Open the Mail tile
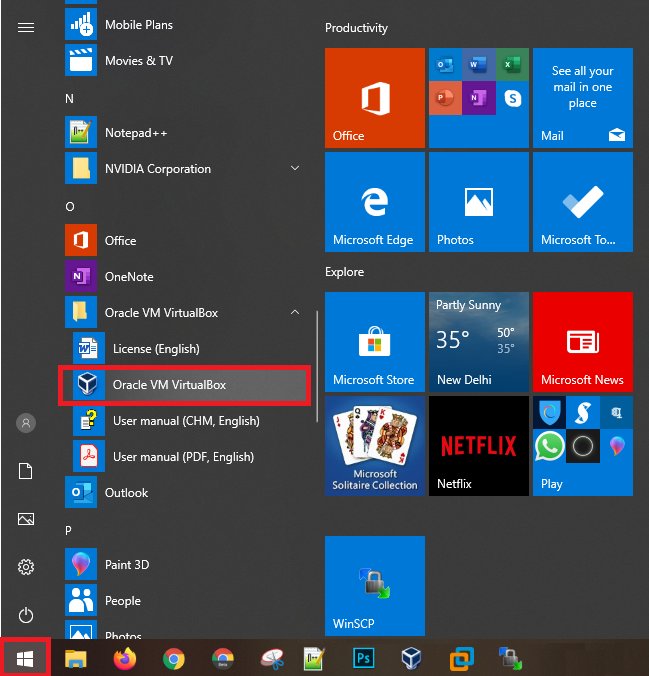 pos(583,98)
